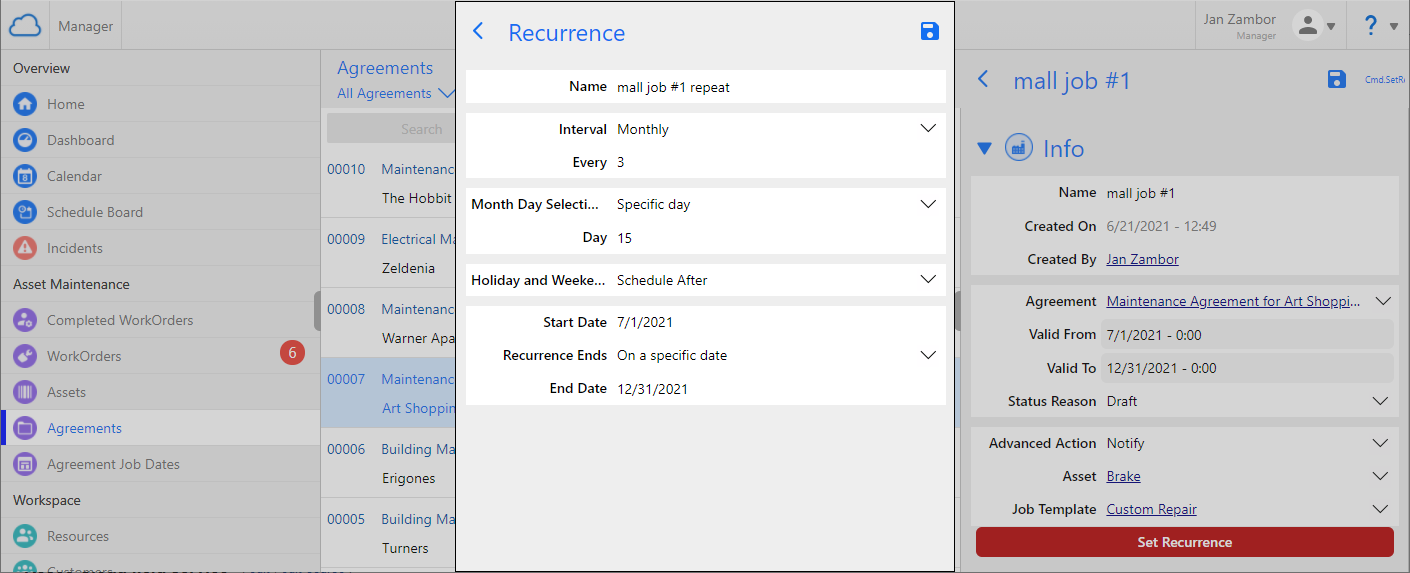This screenshot has width=1410, height=573.
Task: Click the cloud logo icon
Action: pyautogui.click(x=25, y=26)
